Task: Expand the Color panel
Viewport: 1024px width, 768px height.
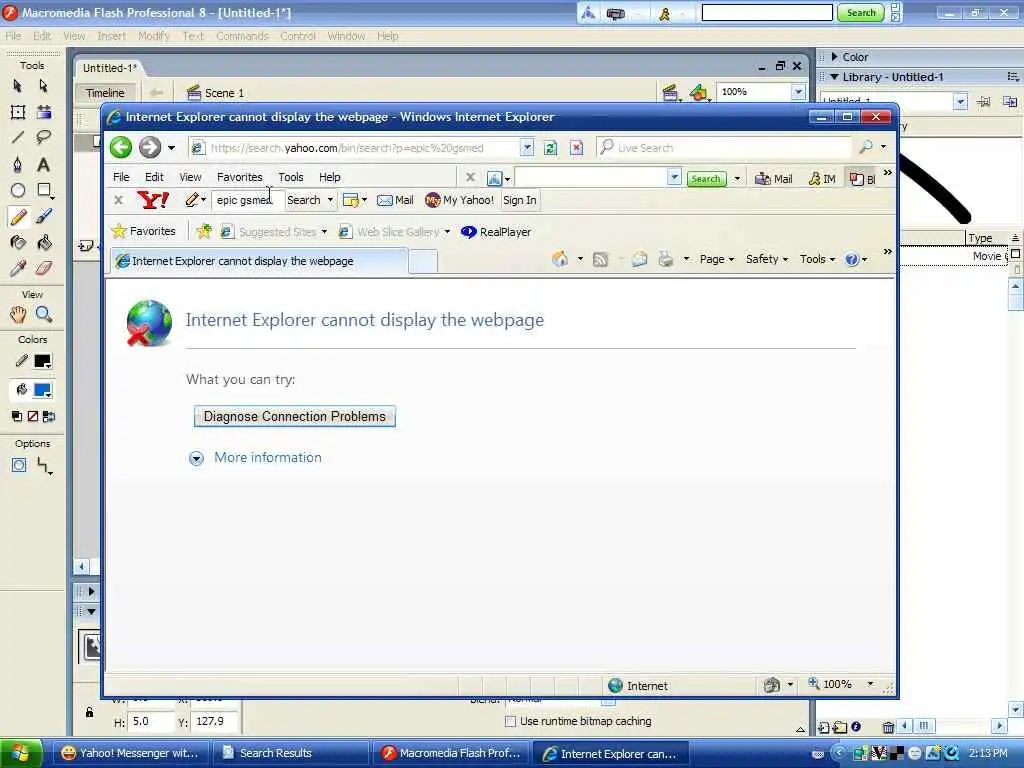Action: [x=834, y=57]
